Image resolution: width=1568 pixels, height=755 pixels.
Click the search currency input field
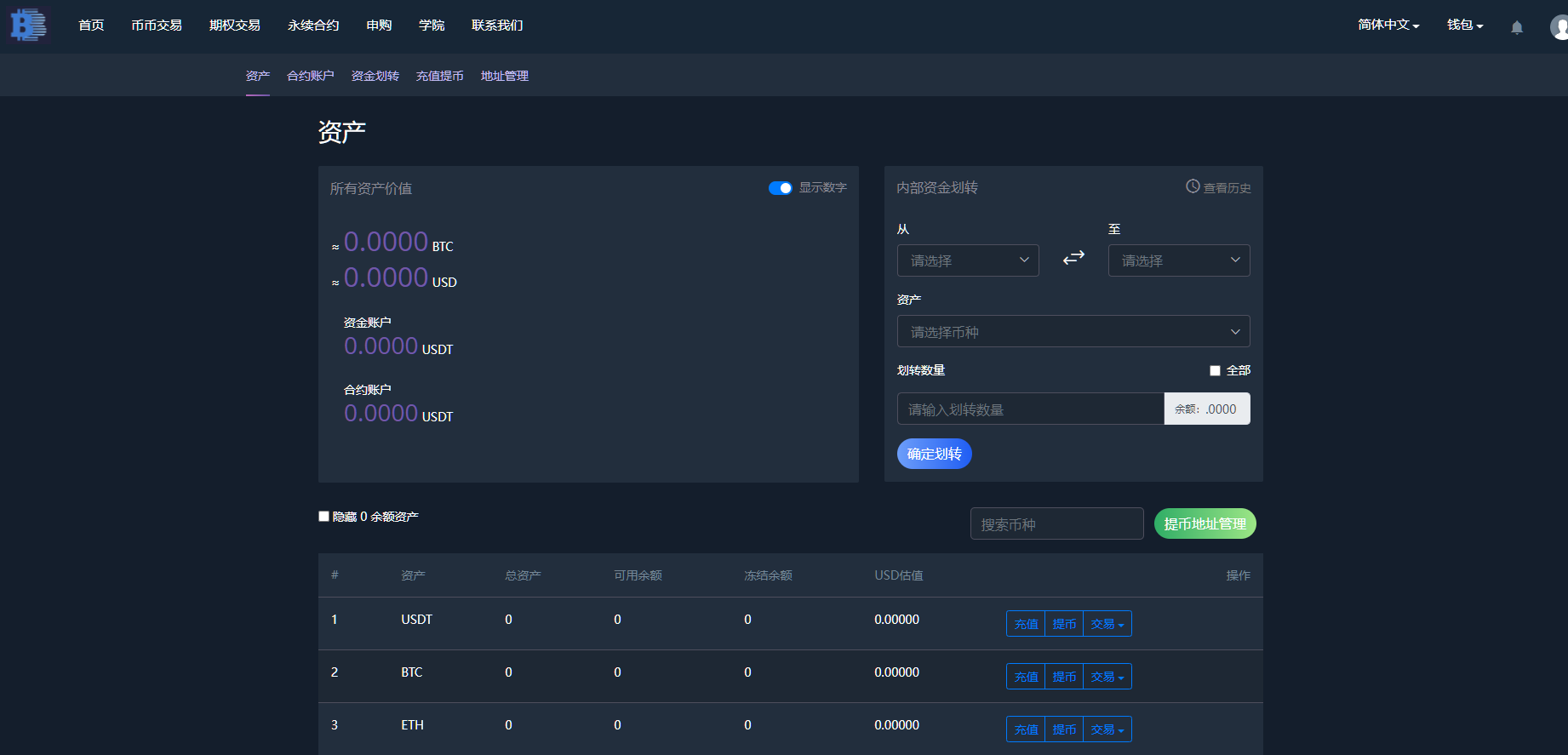coord(1056,523)
